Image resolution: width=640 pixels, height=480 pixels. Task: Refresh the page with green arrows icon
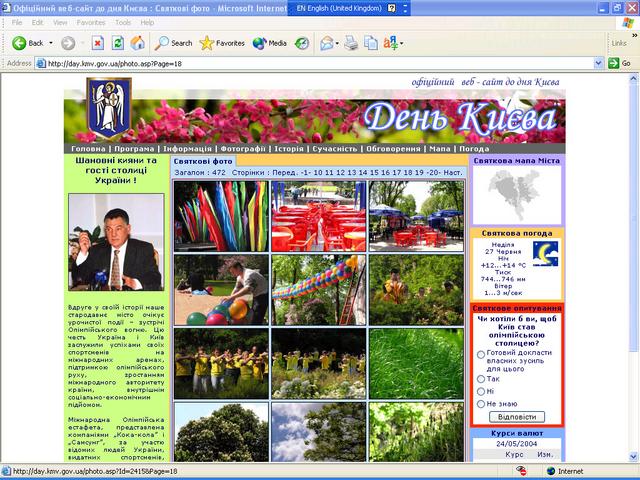pos(118,43)
